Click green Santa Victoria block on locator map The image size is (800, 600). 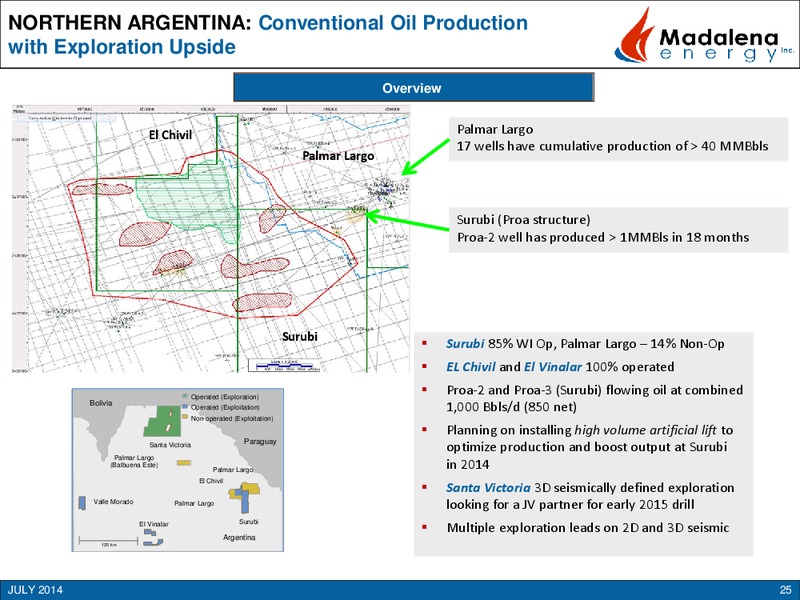(x=161, y=421)
